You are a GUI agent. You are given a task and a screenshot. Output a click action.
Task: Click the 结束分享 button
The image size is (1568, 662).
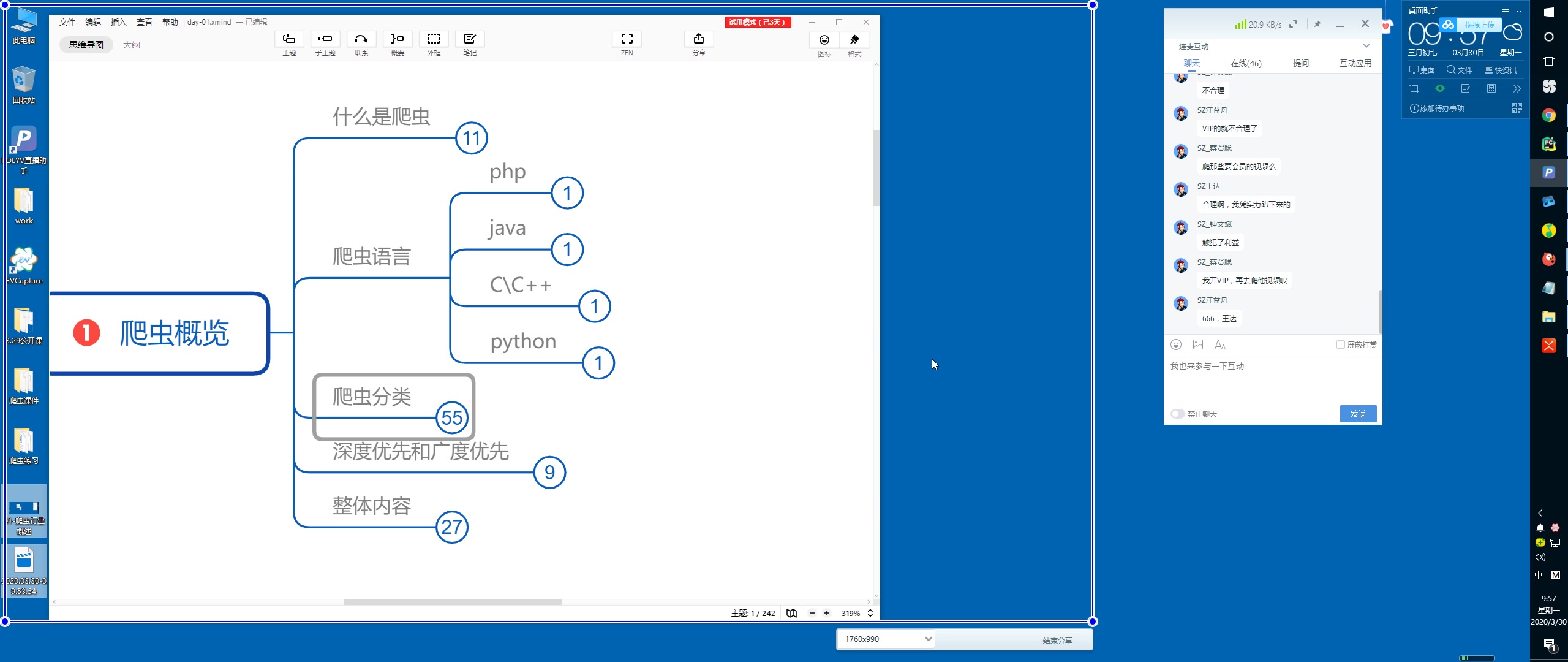point(1057,641)
